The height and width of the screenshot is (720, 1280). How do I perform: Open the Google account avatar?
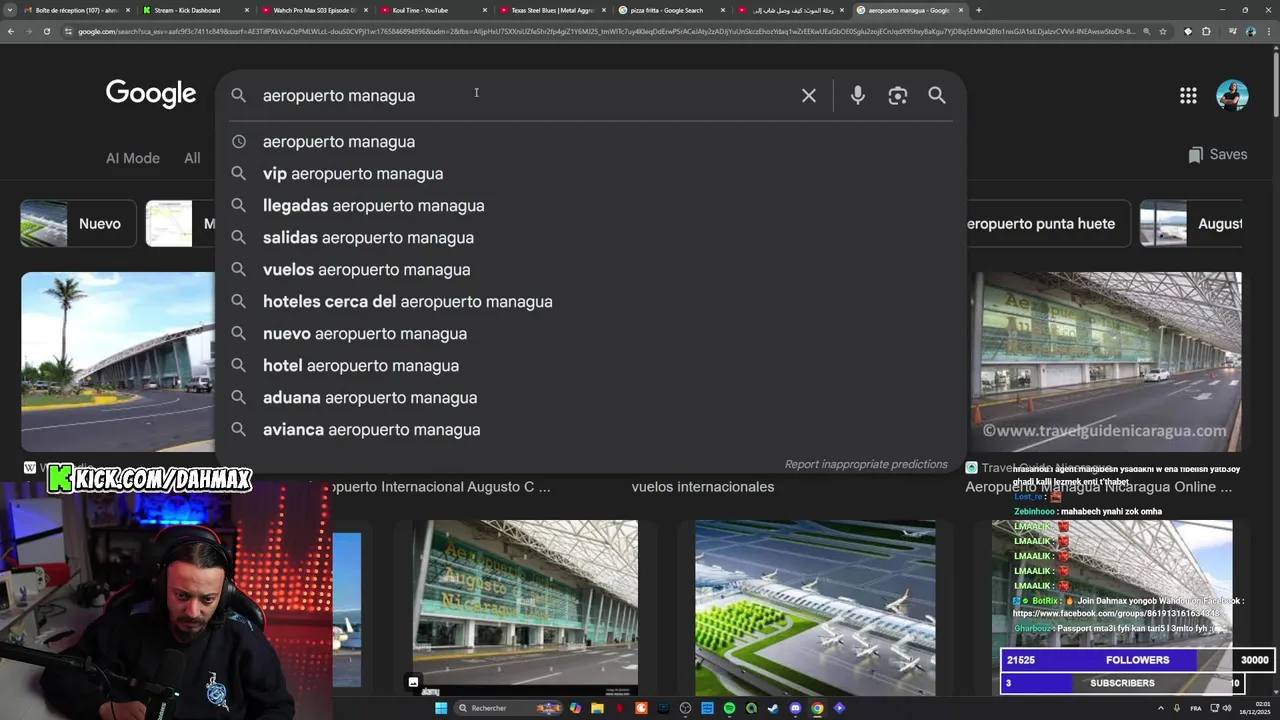pos(1232,95)
